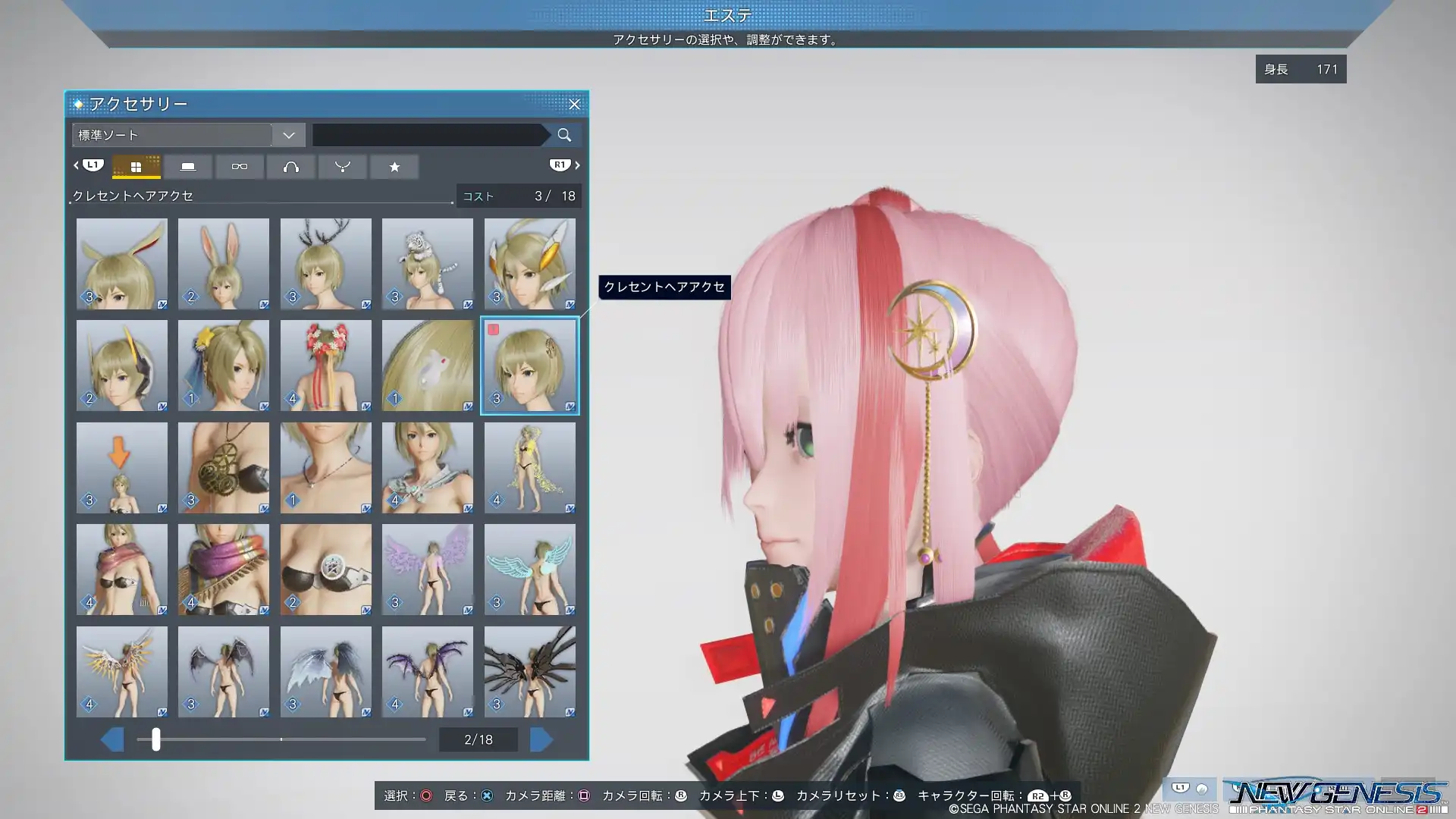Select the neck scarf bow thumbnail
The image size is (1456, 819).
(428, 468)
